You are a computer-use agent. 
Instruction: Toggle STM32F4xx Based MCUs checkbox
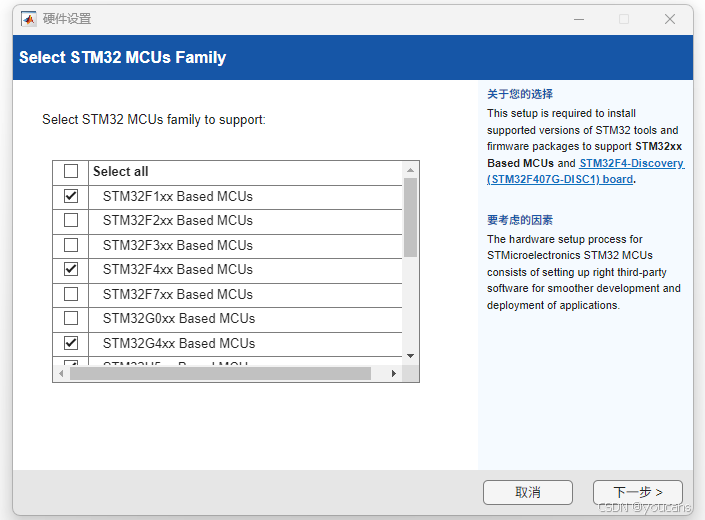(71, 269)
